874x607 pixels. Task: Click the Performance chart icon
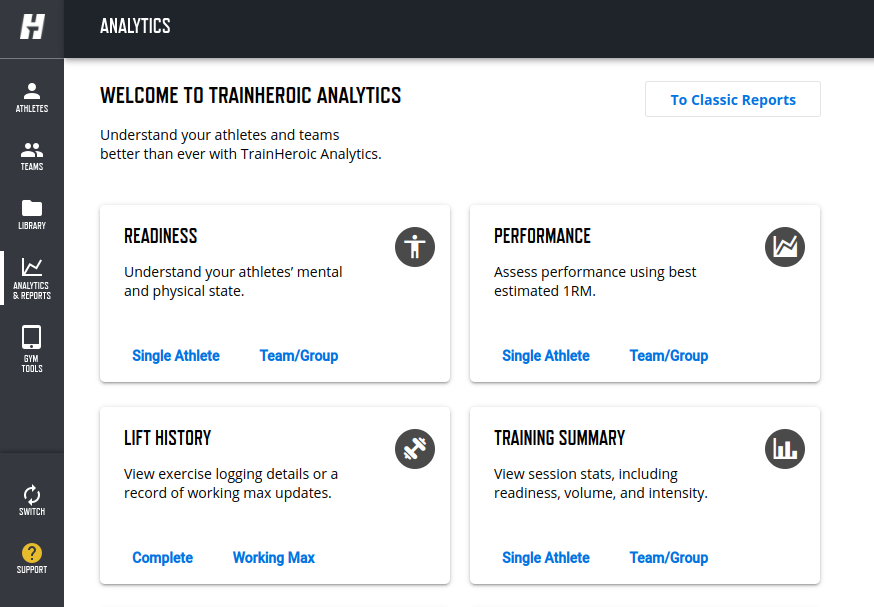(x=785, y=247)
